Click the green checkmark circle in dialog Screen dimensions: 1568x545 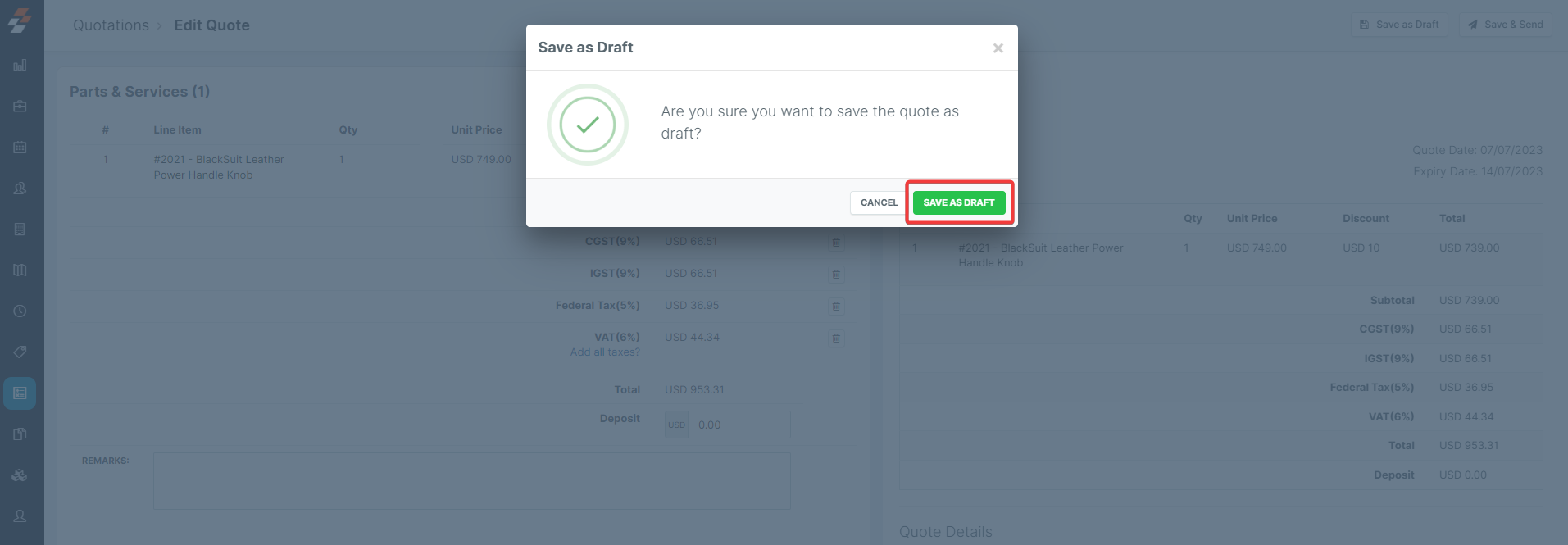click(588, 125)
